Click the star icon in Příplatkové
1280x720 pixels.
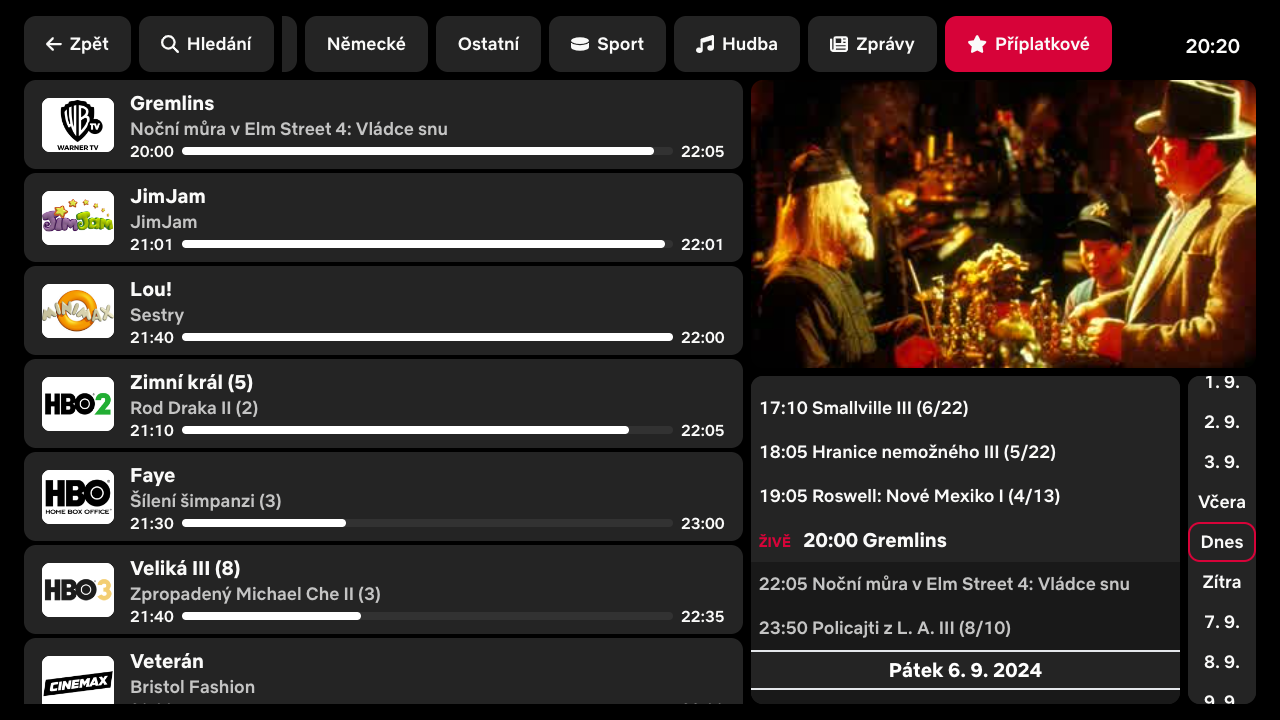click(977, 44)
